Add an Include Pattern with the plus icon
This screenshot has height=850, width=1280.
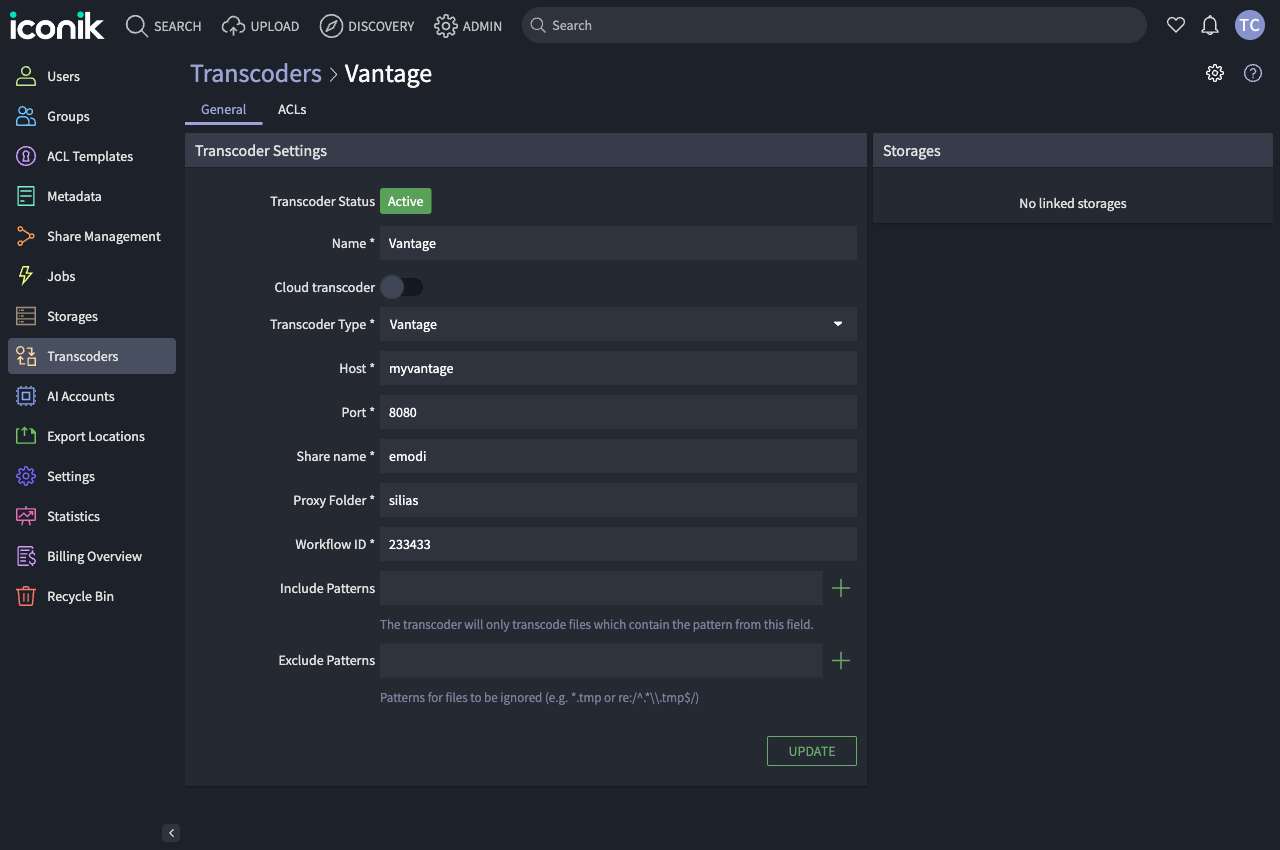(x=840, y=588)
